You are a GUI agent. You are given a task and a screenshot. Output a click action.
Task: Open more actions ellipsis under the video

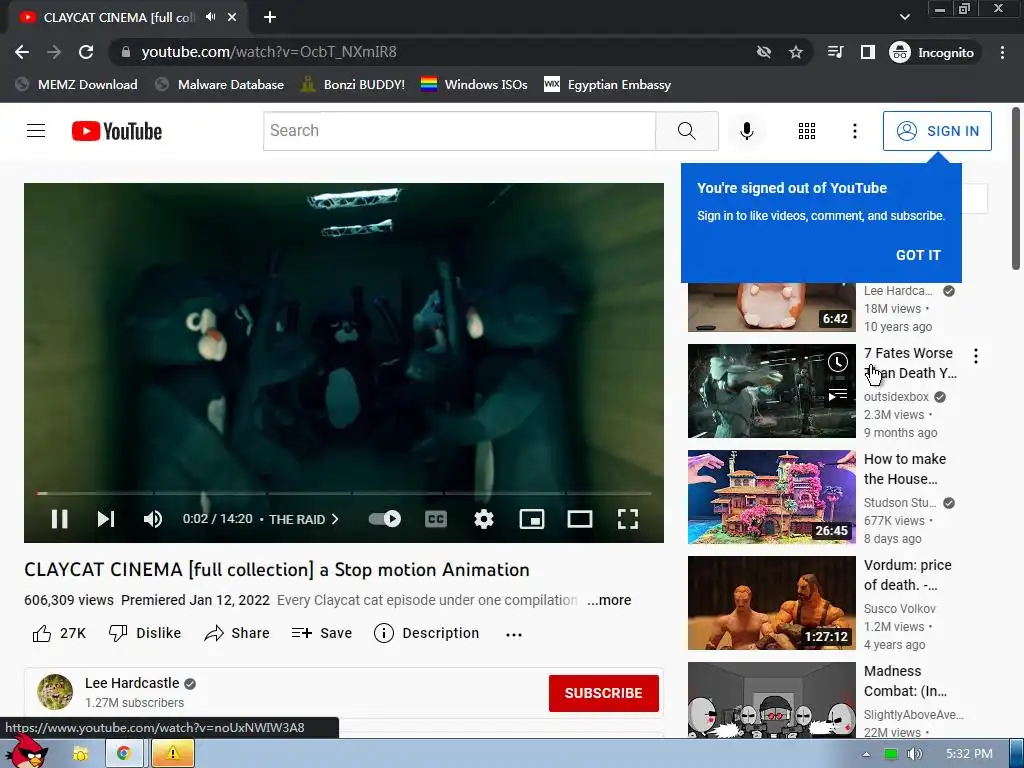[514, 634]
